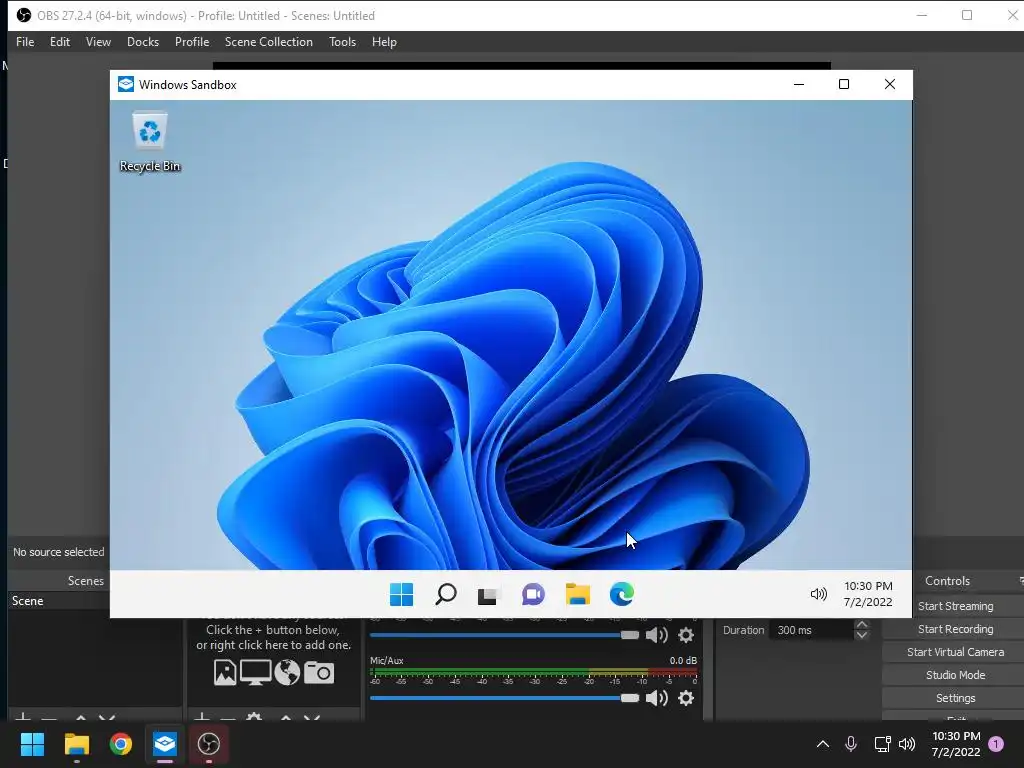The height and width of the screenshot is (768, 1024).
Task: Open the View menu in OBS
Action: point(98,42)
